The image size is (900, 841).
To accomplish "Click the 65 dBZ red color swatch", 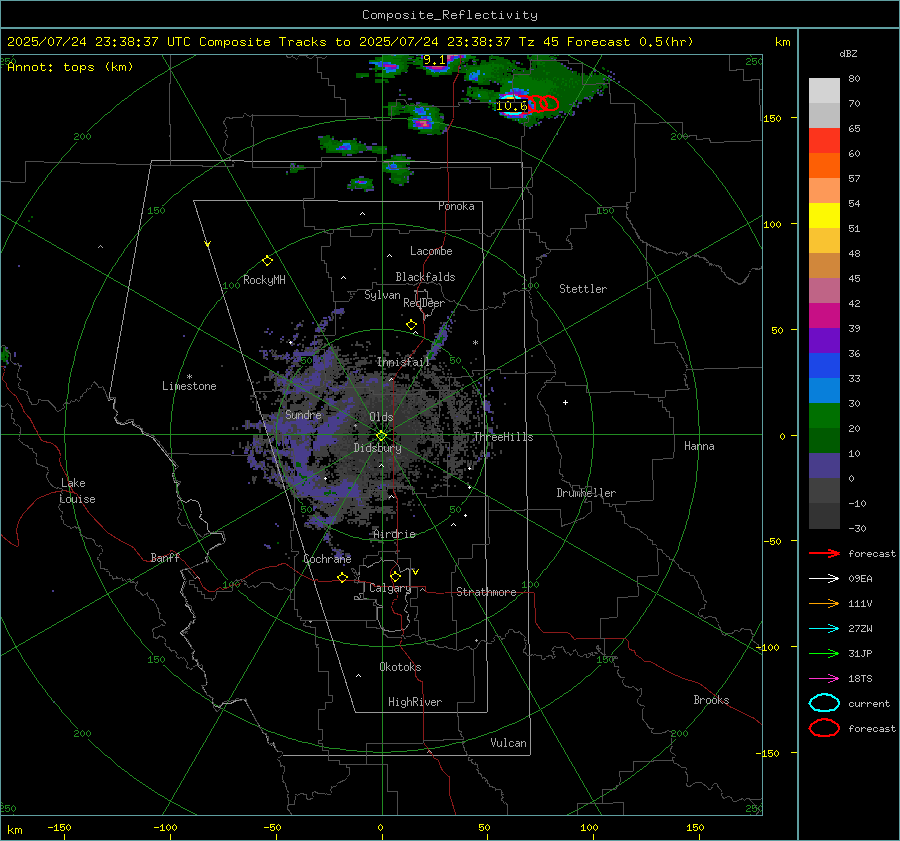I will click(824, 140).
